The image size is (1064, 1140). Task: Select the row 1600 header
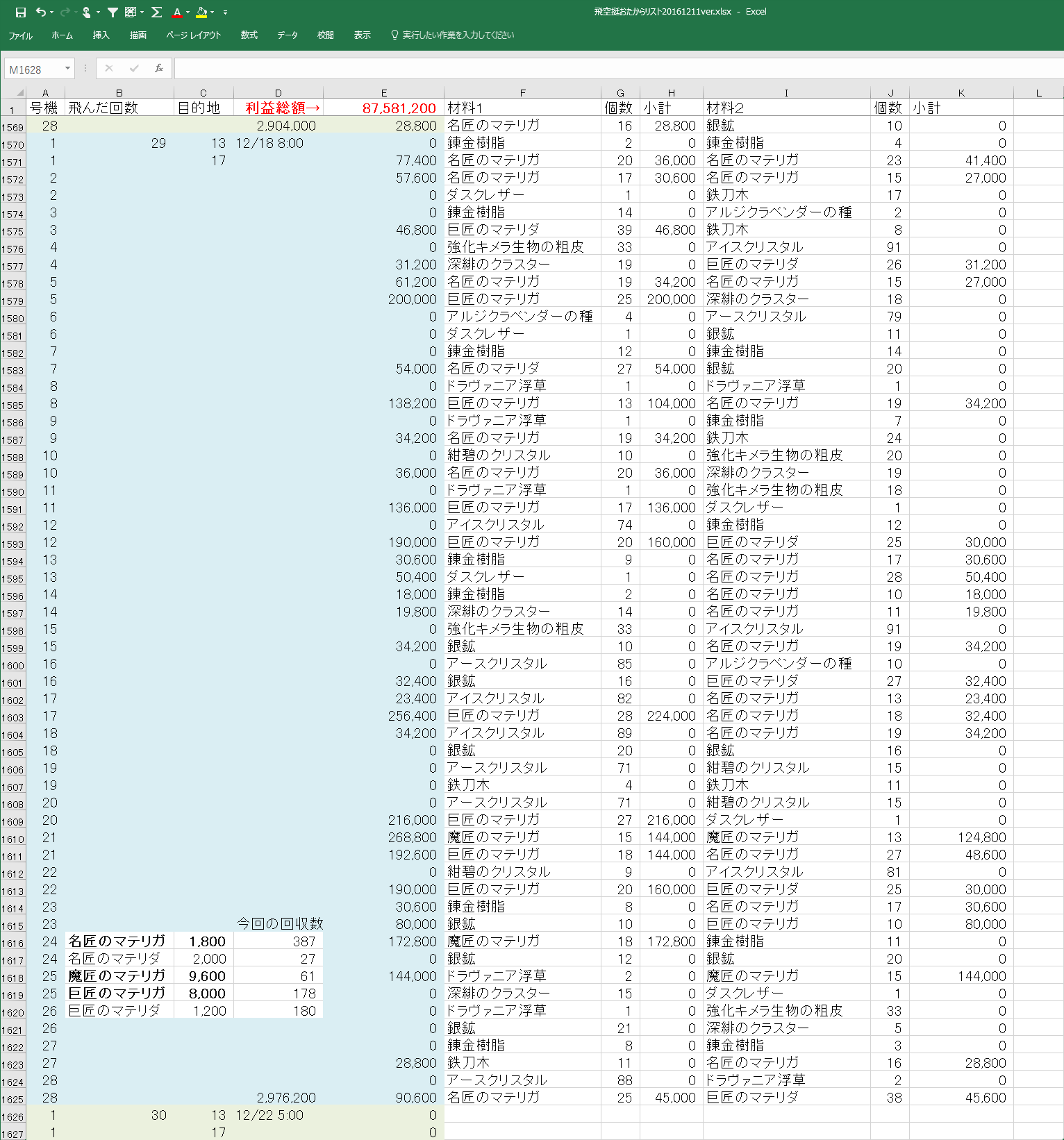tap(13, 666)
